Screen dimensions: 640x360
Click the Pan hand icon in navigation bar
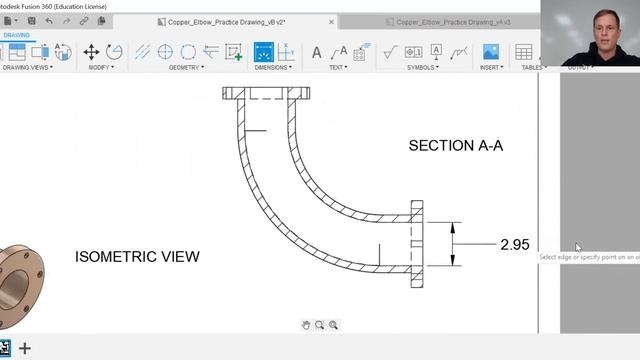click(x=306, y=325)
